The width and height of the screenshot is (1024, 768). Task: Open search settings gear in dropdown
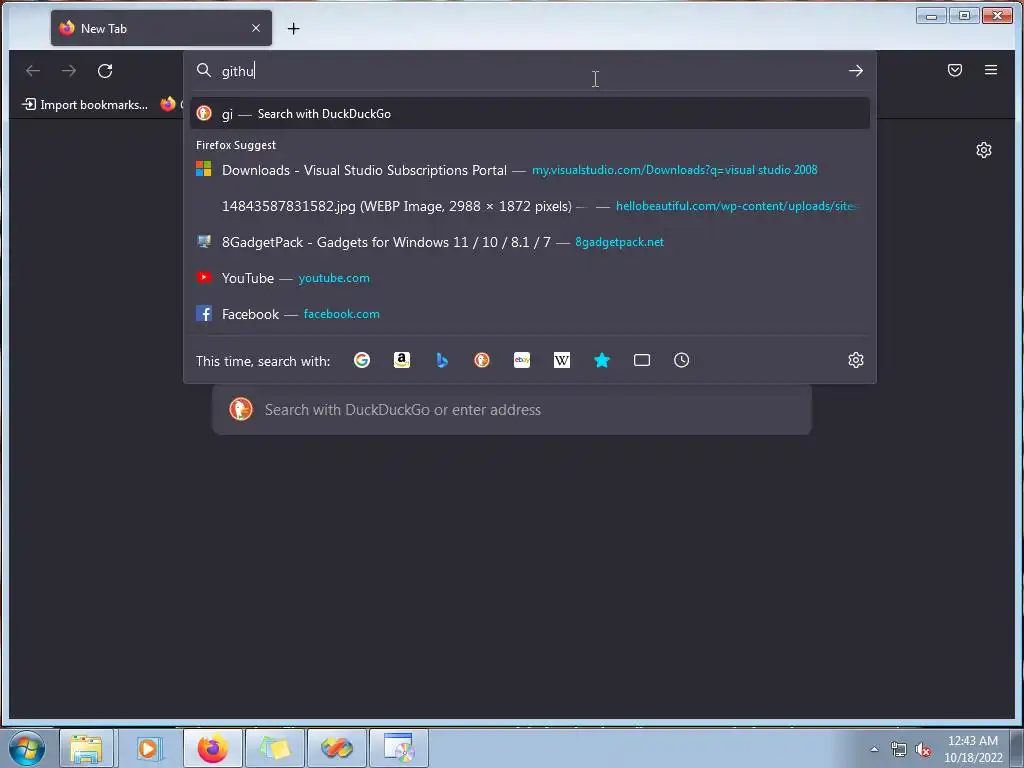(856, 360)
